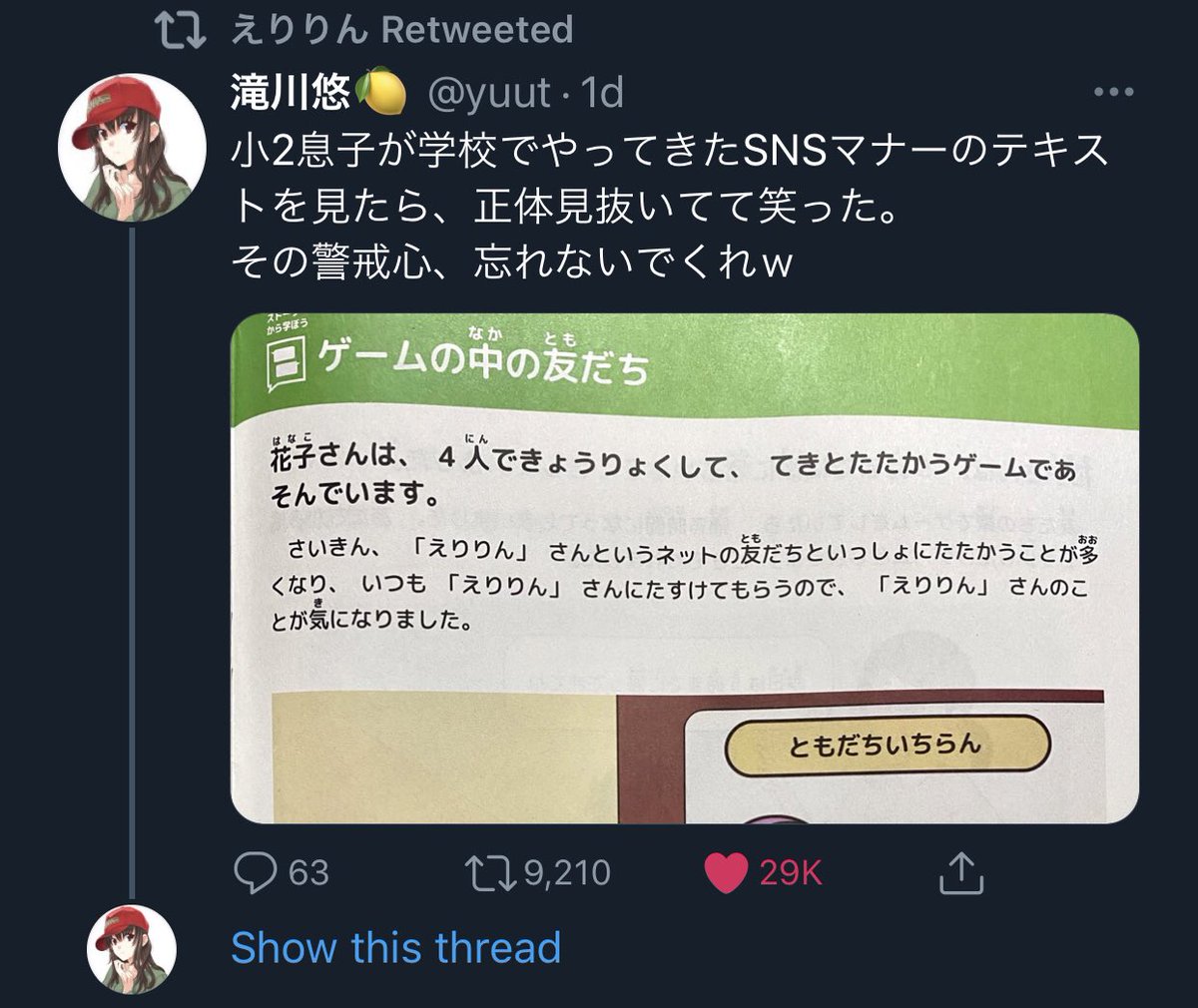View the 63 replies count
The image size is (1198, 1008).
point(308,873)
